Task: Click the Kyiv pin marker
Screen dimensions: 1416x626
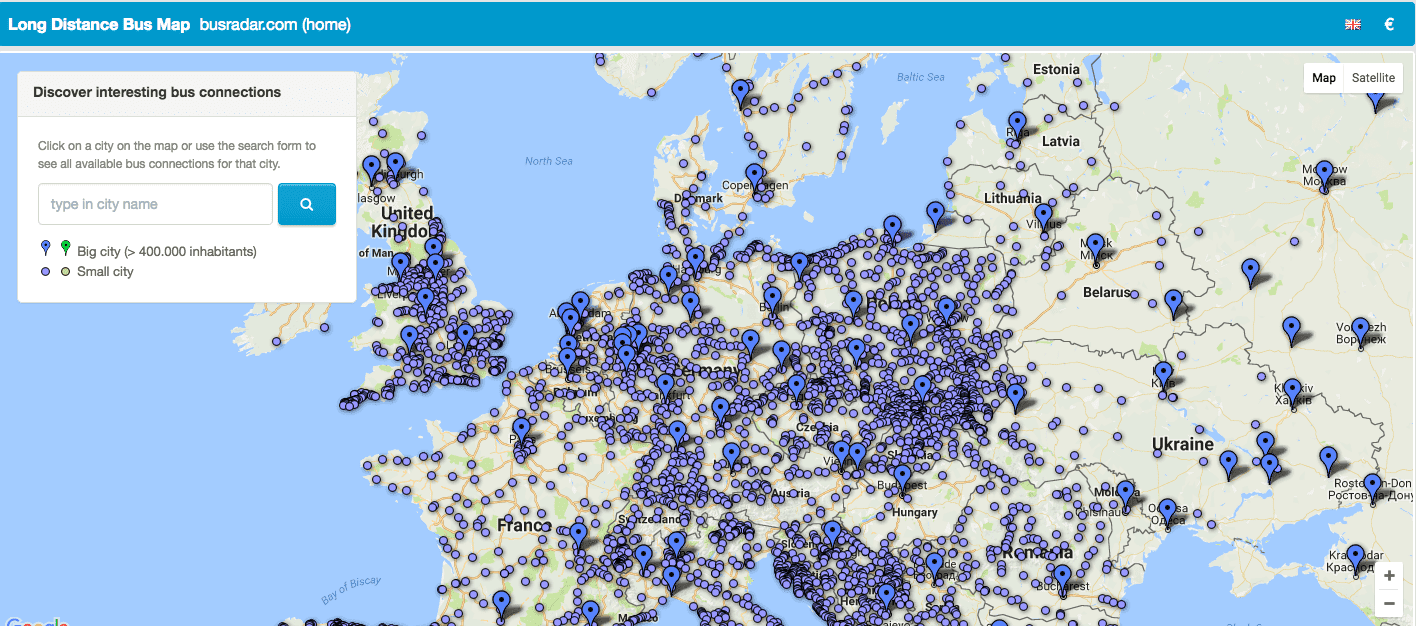Action: [1163, 375]
